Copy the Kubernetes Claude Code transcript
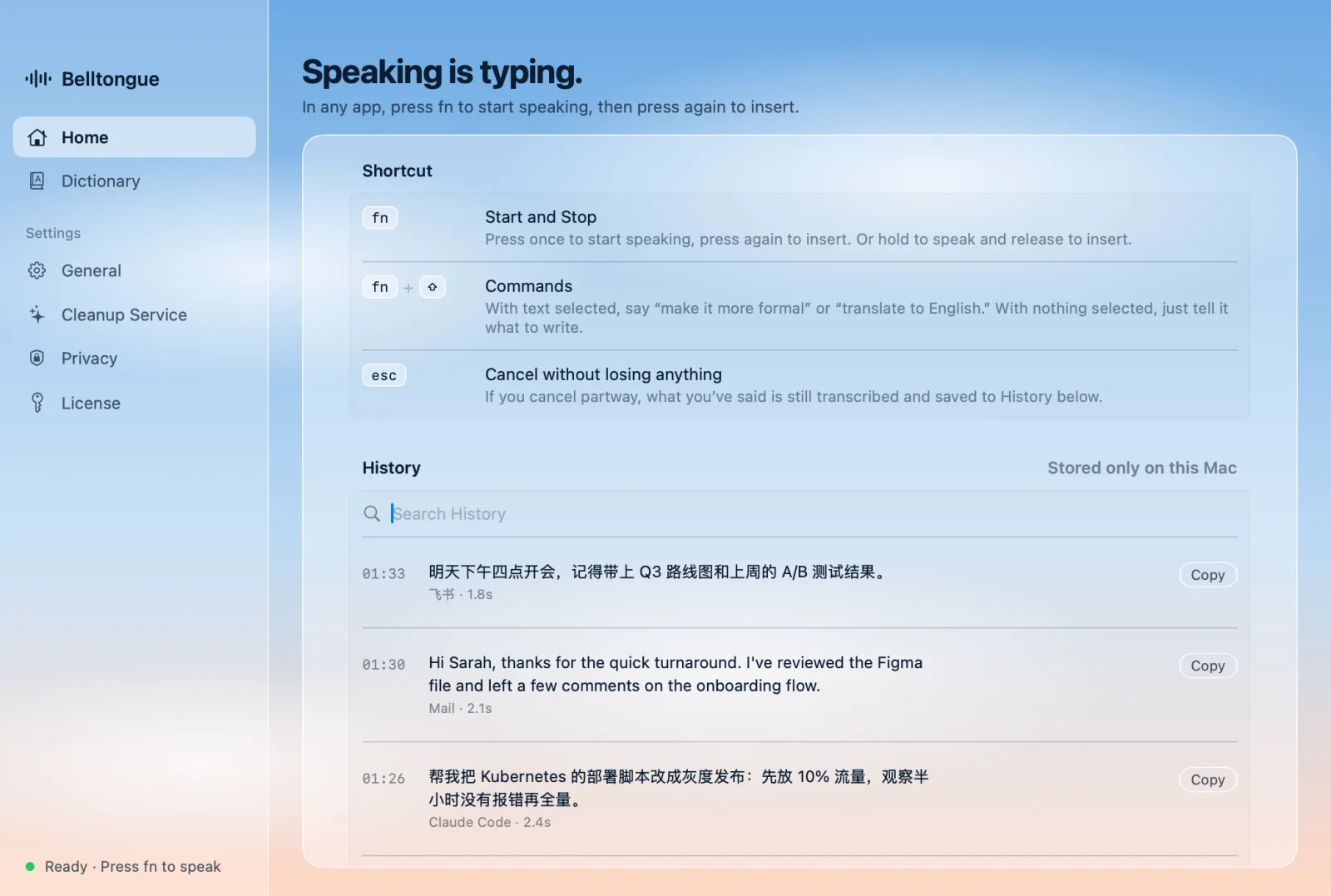Screen dimensions: 1331x896 1208,780
